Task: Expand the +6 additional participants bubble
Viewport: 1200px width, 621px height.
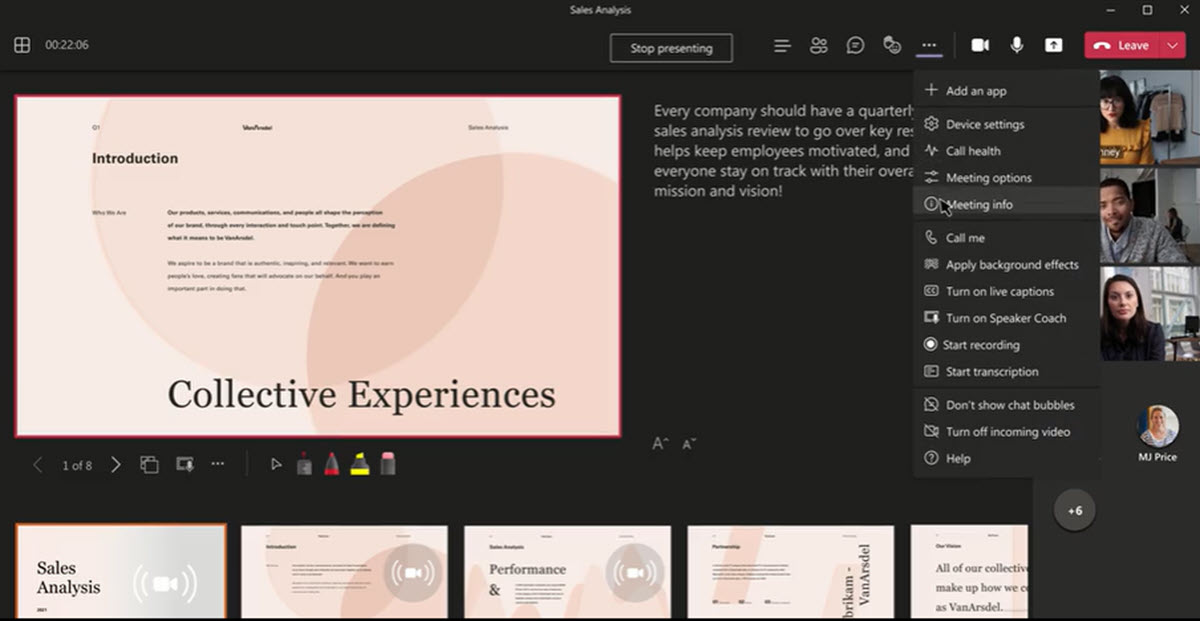Action: [x=1075, y=511]
